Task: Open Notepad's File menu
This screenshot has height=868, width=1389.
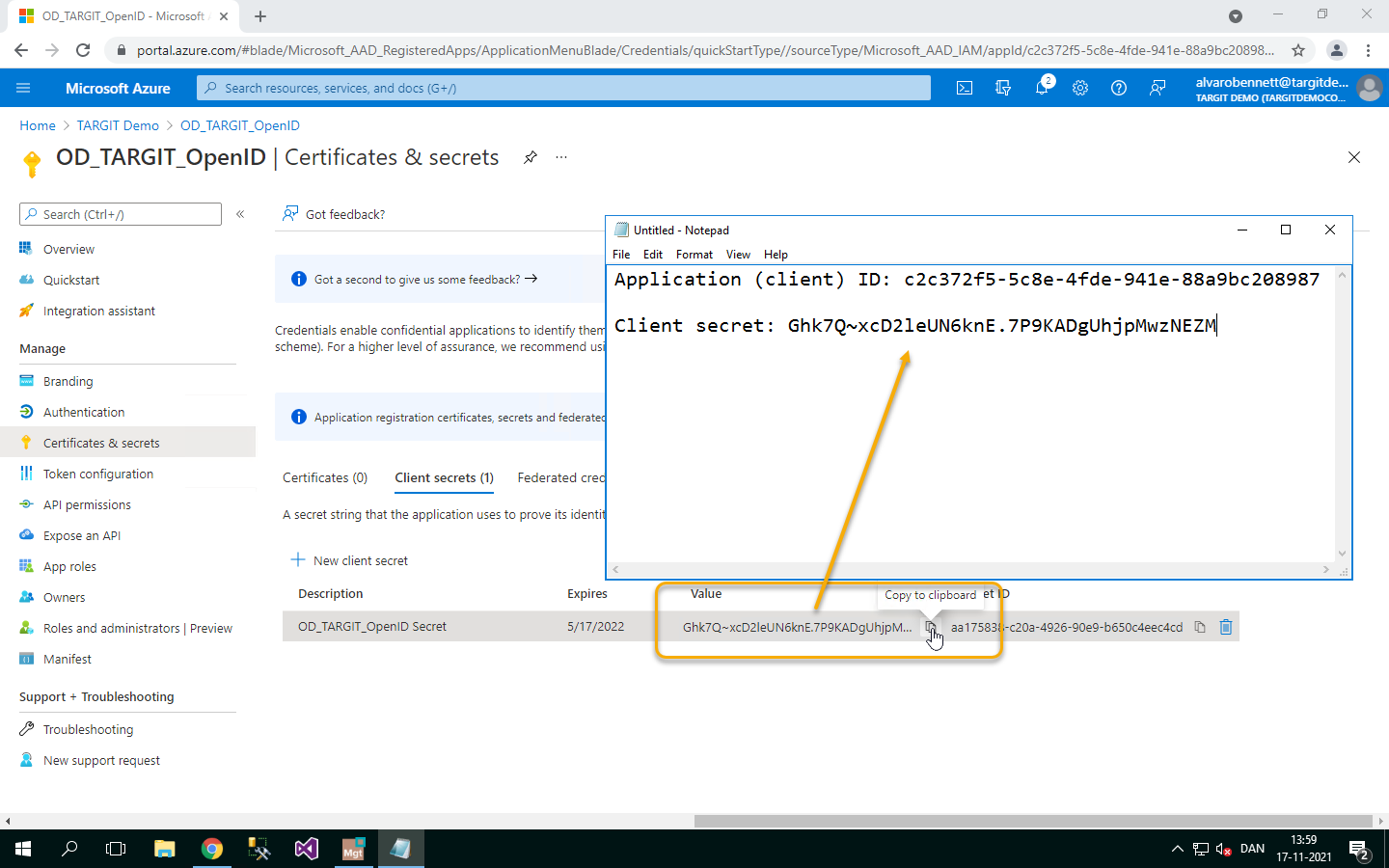Action: 621,255
